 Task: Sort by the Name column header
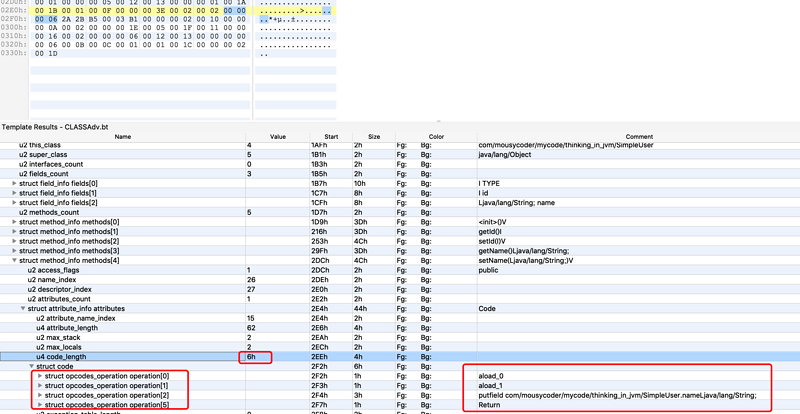[x=122, y=137]
